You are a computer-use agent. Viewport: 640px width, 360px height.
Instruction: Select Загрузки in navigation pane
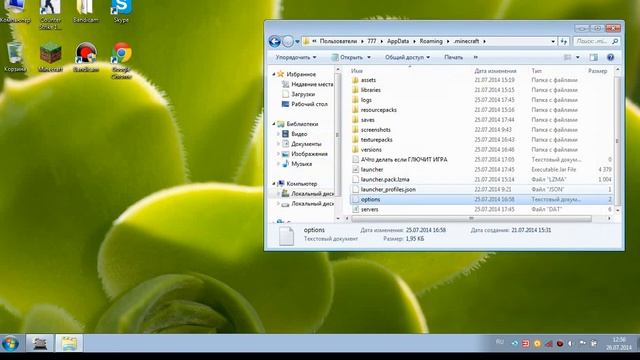click(298, 94)
